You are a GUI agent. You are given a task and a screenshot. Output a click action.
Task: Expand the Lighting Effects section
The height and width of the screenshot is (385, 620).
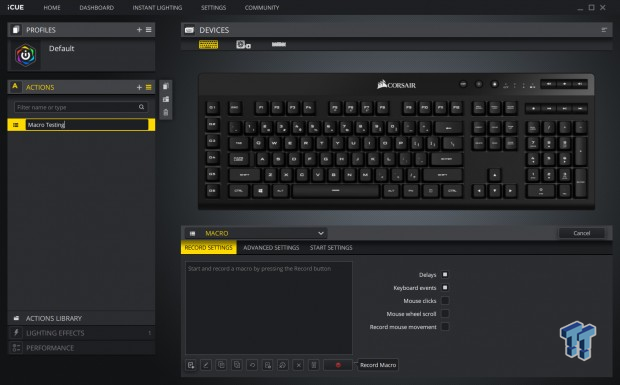[81, 333]
